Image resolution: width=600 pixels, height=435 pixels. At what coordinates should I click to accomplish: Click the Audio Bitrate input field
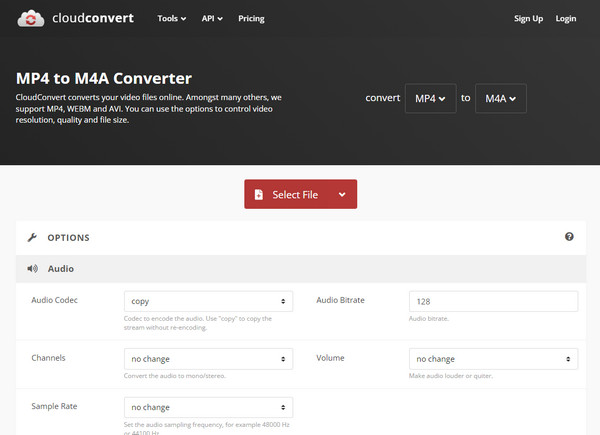493,301
